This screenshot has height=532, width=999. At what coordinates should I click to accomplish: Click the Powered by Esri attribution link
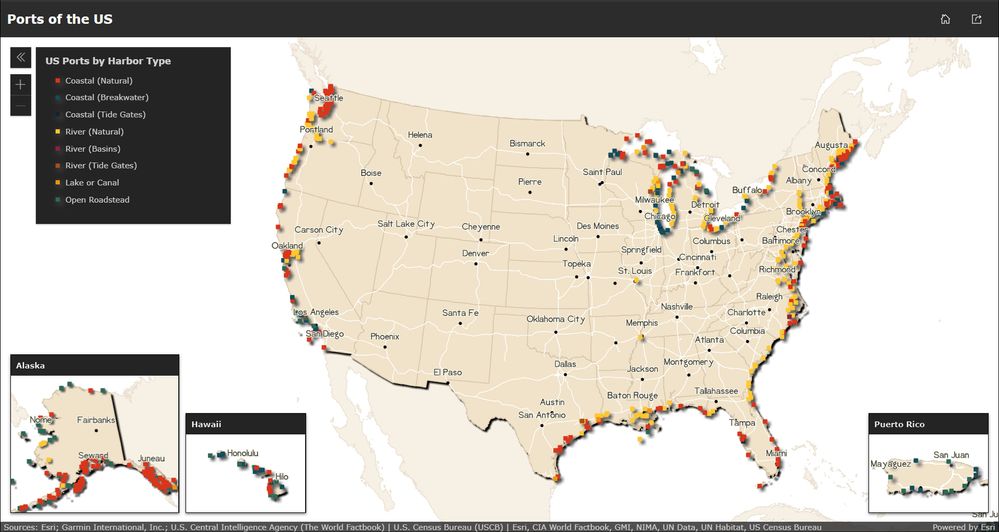965,527
